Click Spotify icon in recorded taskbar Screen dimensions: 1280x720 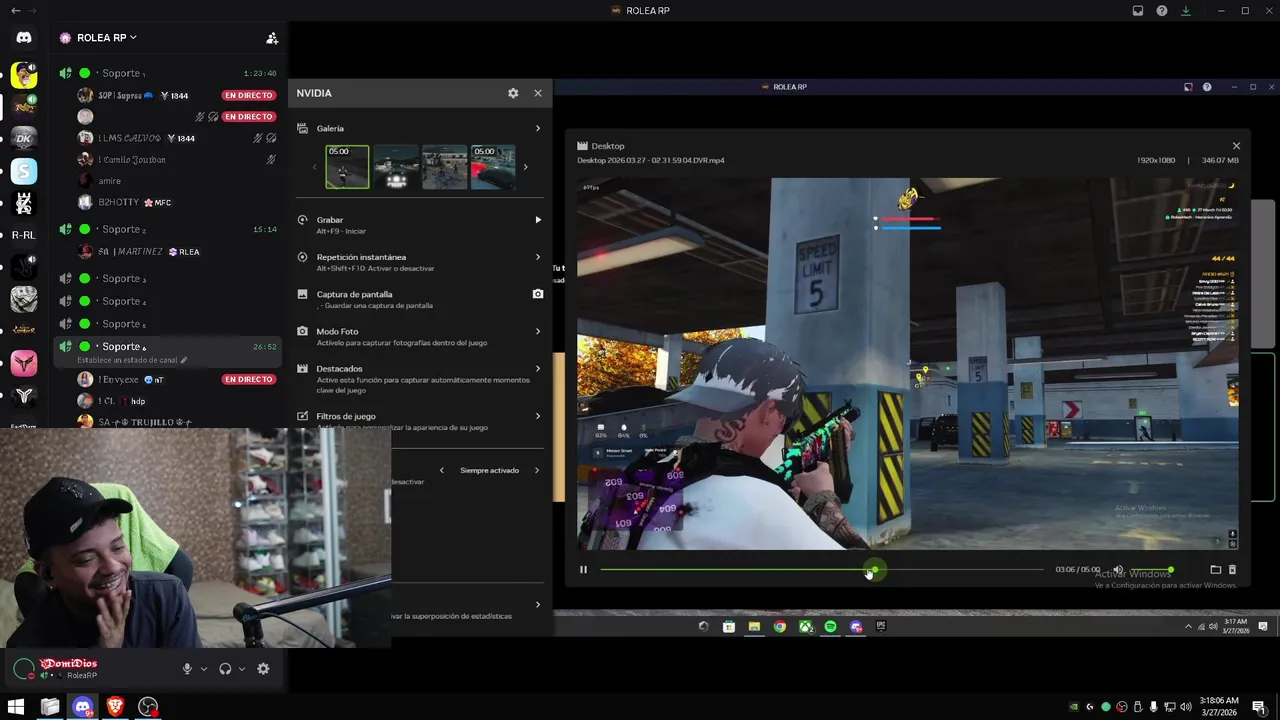click(830, 627)
